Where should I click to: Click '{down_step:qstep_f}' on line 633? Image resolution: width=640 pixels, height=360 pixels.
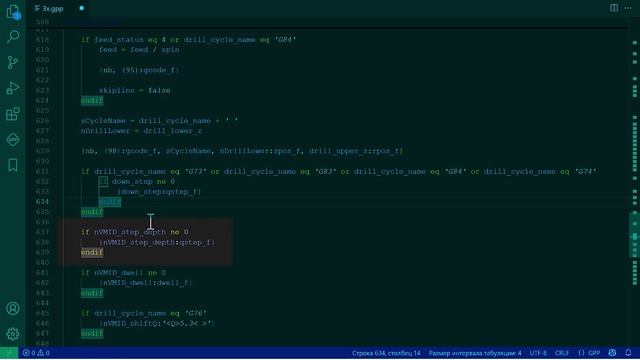point(159,192)
